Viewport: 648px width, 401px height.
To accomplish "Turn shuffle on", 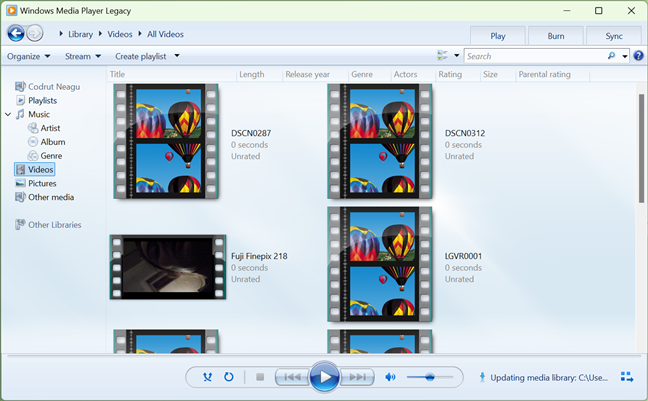I will 207,377.
